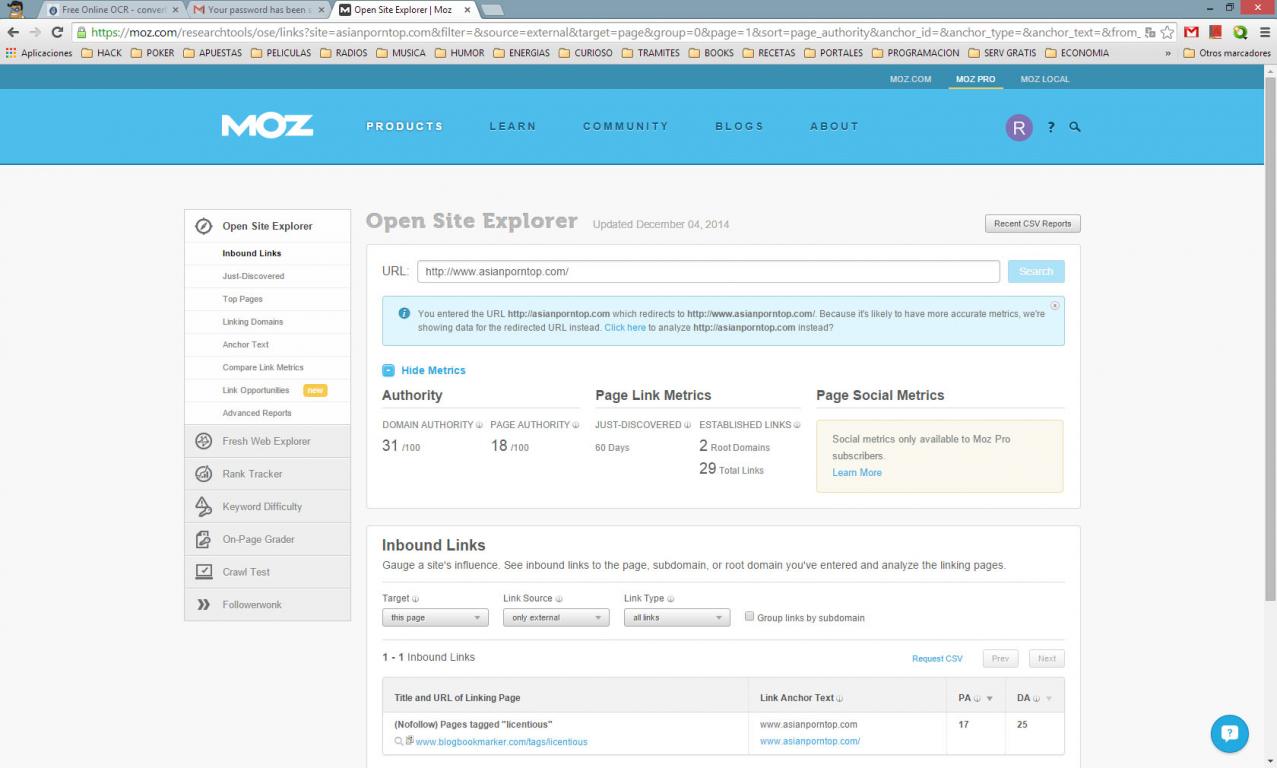Click the Fresh Web Explorer icon
Screen dimensions: 1277x768
203,441
